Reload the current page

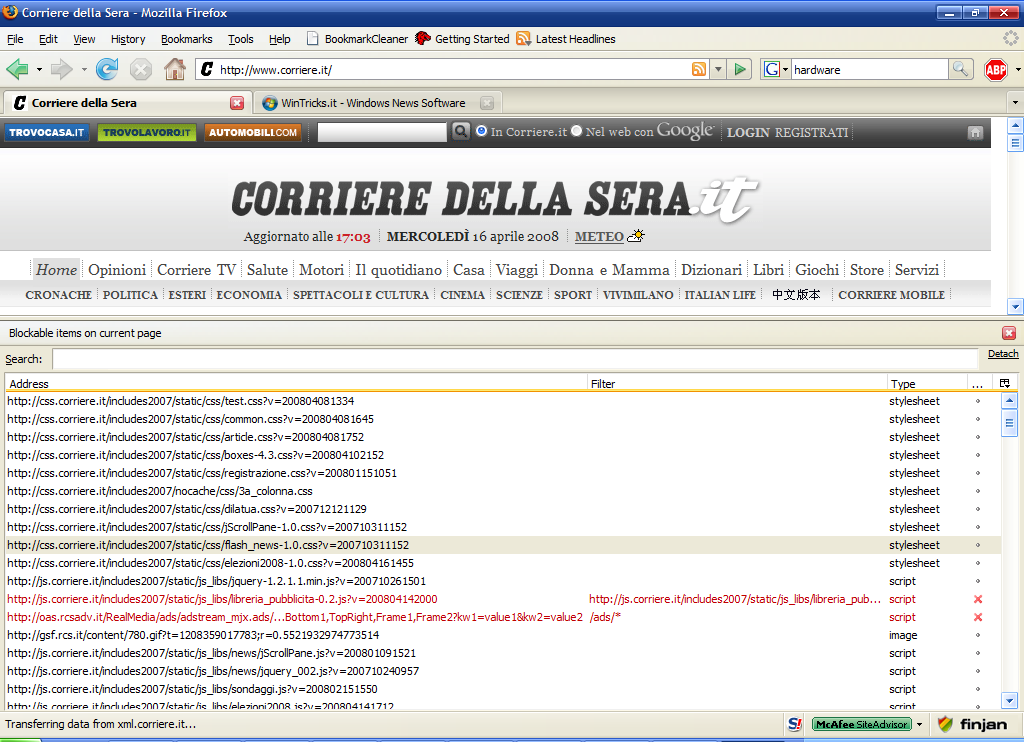(x=107, y=69)
